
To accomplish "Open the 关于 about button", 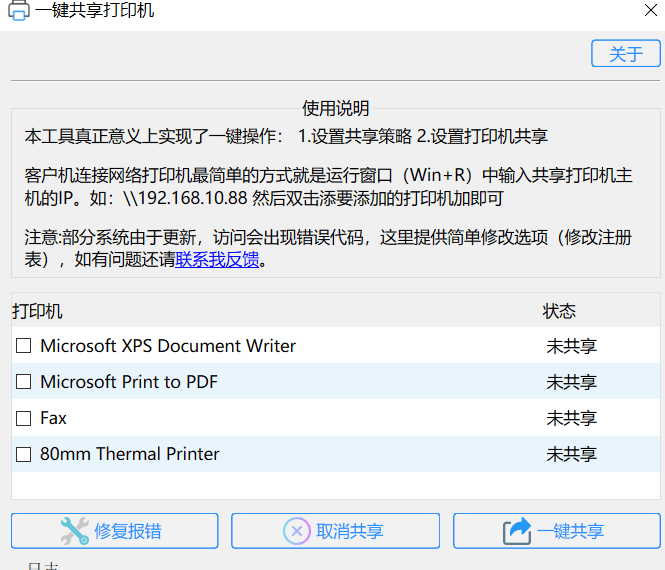I will point(626,53).
